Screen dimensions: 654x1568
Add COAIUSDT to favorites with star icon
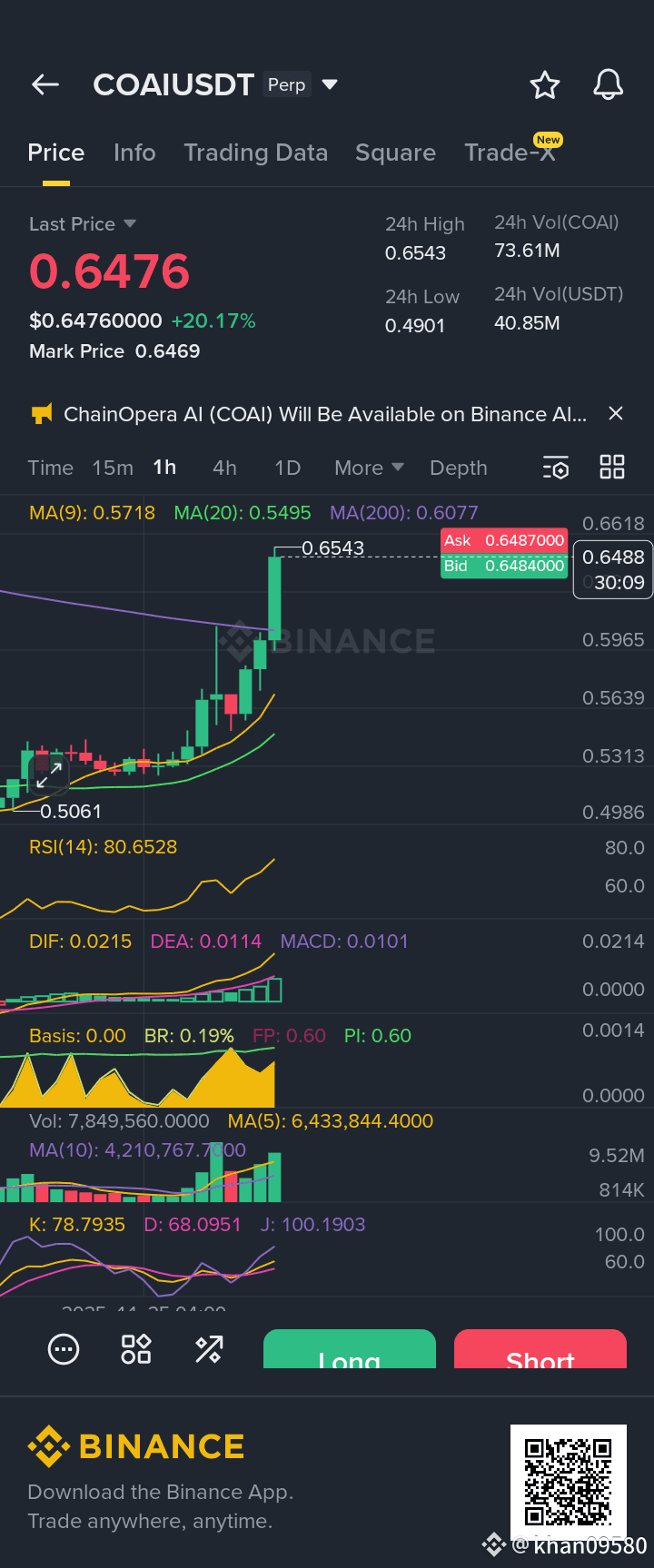pyautogui.click(x=545, y=85)
